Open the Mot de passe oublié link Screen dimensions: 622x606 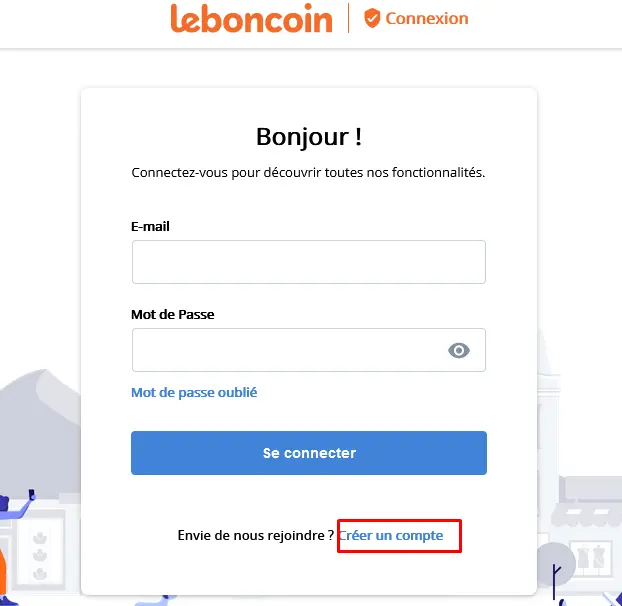pos(194,393)
